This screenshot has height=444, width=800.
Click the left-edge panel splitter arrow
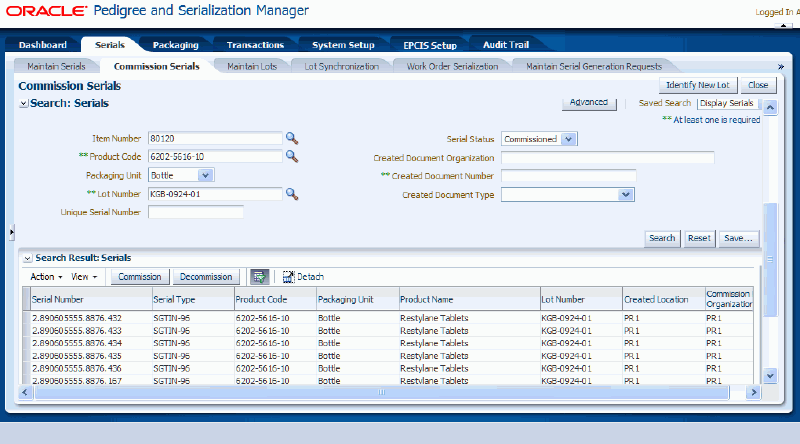[11, 232]
